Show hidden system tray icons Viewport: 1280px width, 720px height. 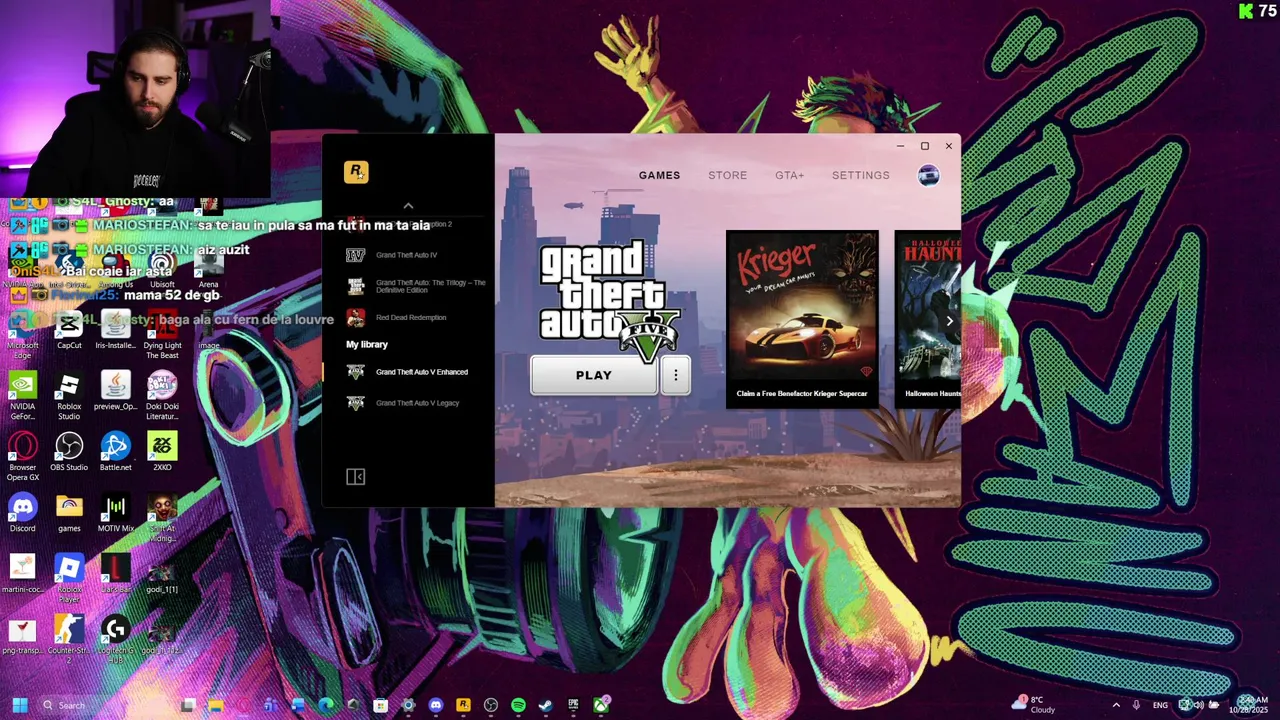coord(1116,705)
